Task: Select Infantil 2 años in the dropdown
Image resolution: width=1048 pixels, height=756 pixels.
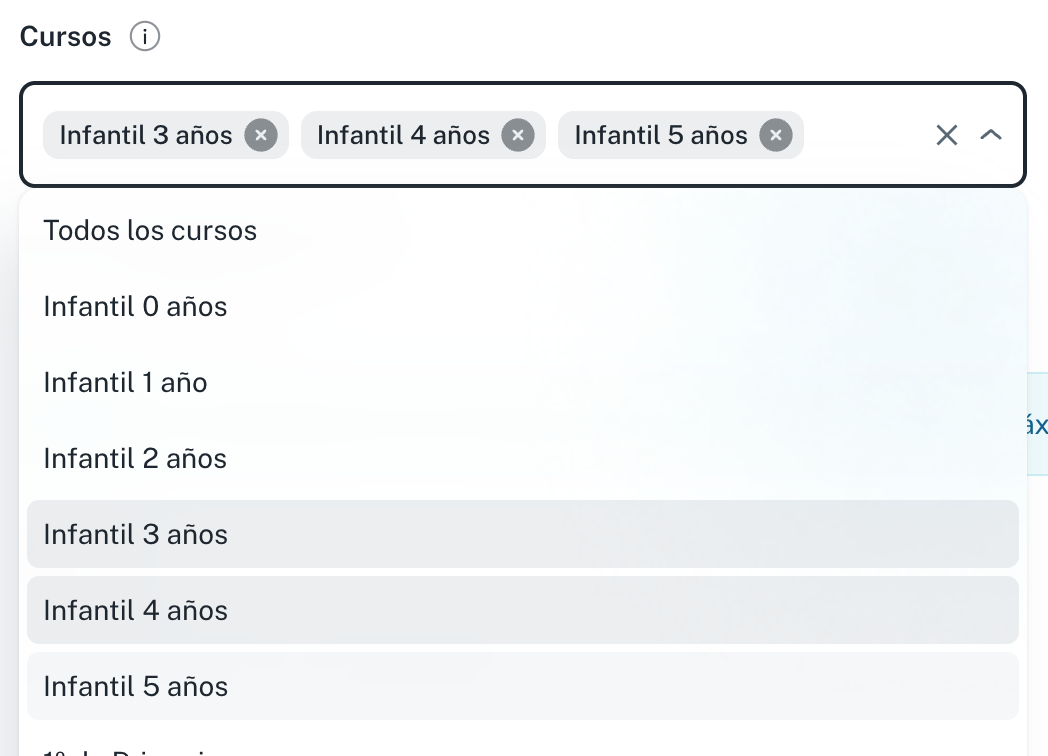Action: (135, 459)
